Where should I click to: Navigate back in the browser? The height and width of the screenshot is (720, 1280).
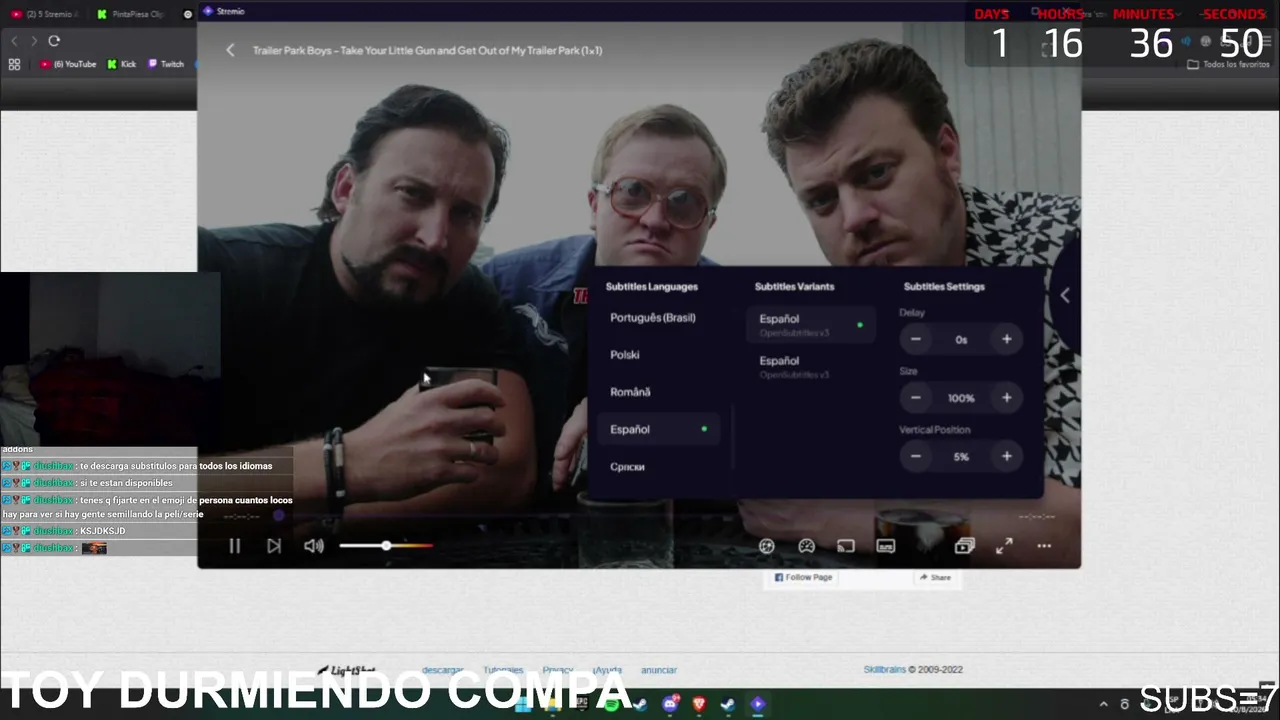(x=14, y=41)
